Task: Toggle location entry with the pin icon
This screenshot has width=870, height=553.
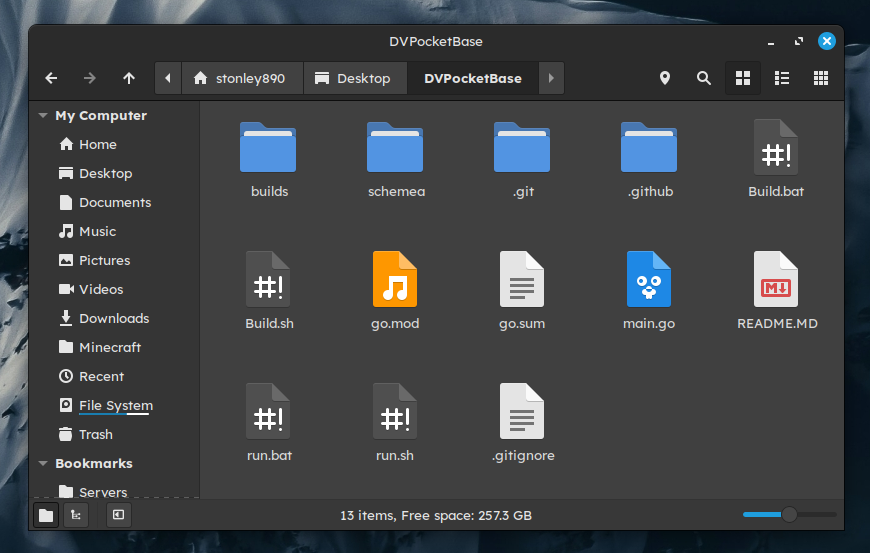Action: 665,78
